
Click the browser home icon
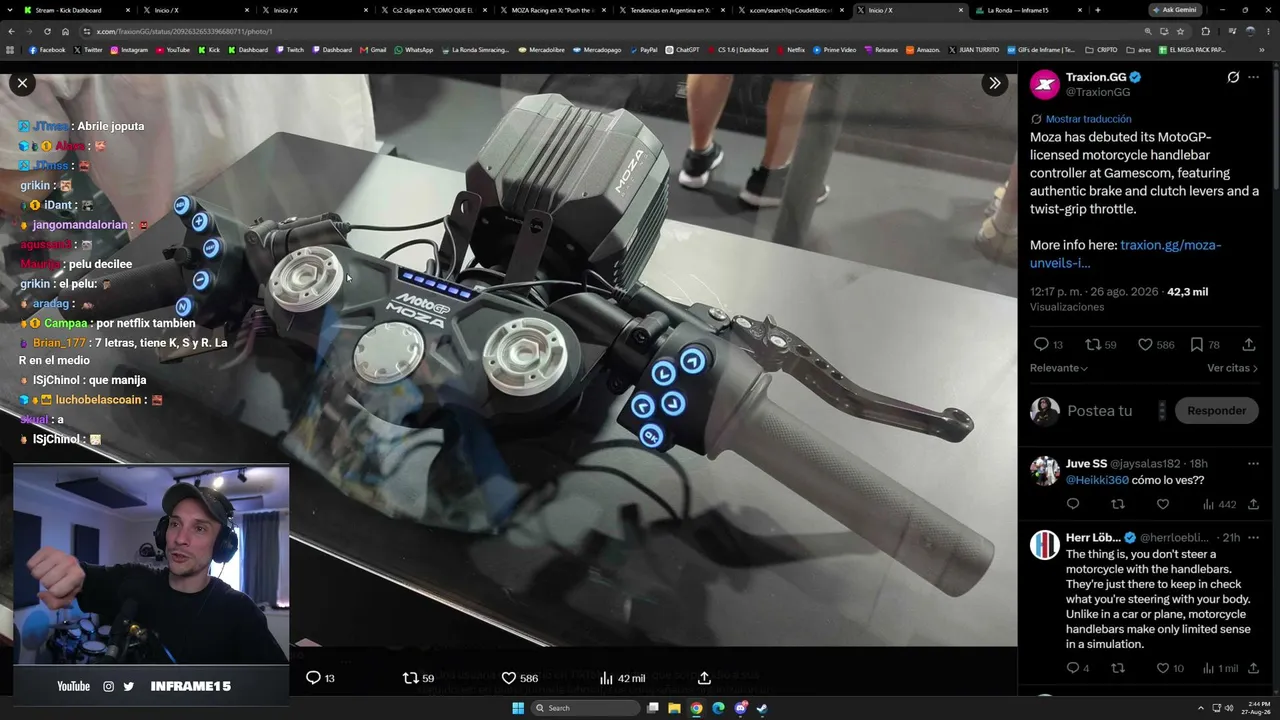pyautogui.click(x=65, y=31)
